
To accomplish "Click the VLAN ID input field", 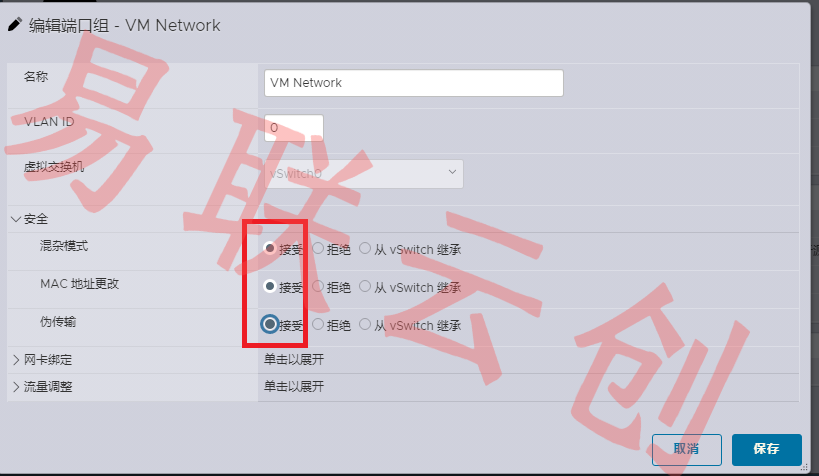I will point(294,127).
